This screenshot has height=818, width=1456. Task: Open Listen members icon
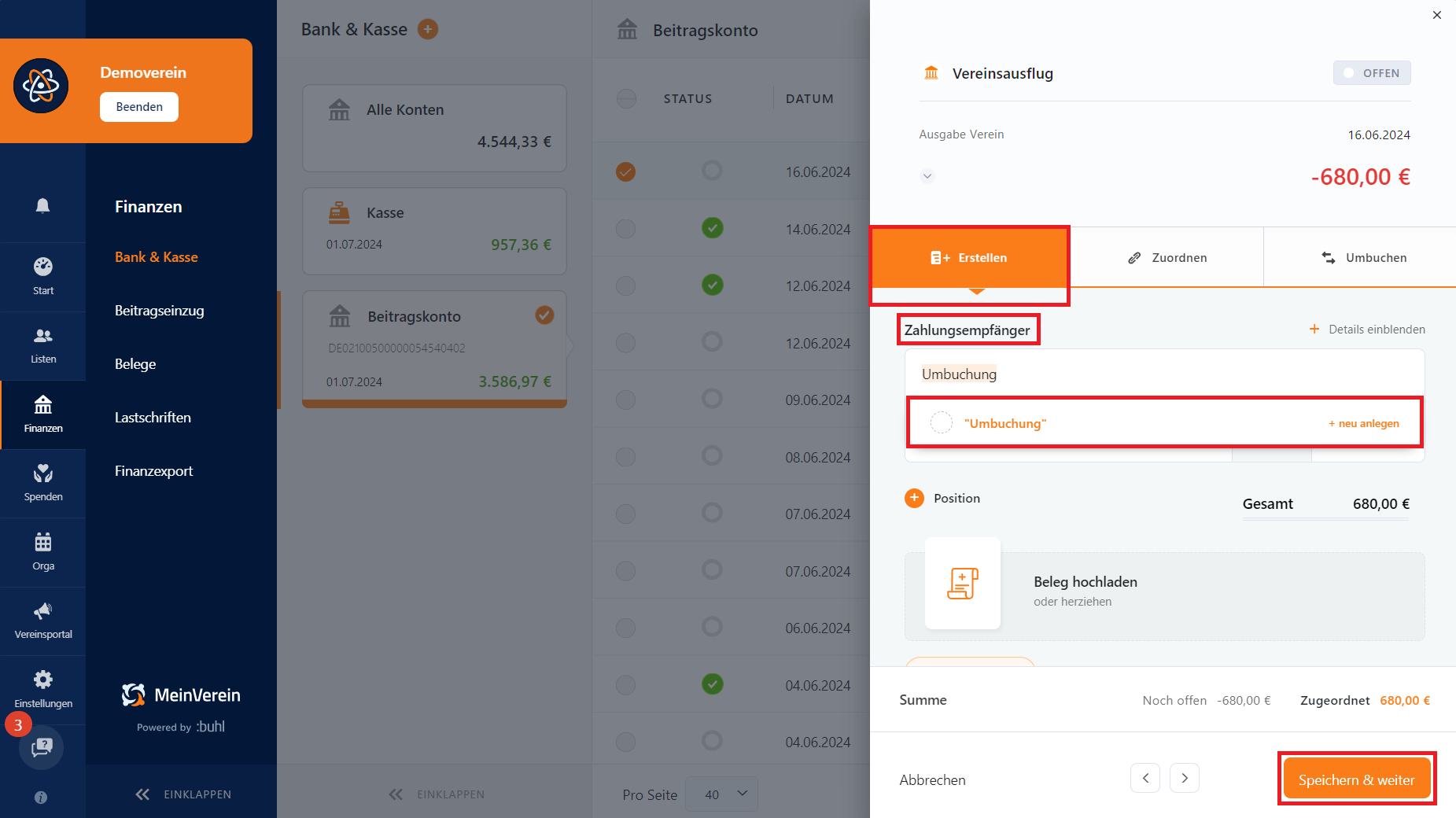(43, 336)
